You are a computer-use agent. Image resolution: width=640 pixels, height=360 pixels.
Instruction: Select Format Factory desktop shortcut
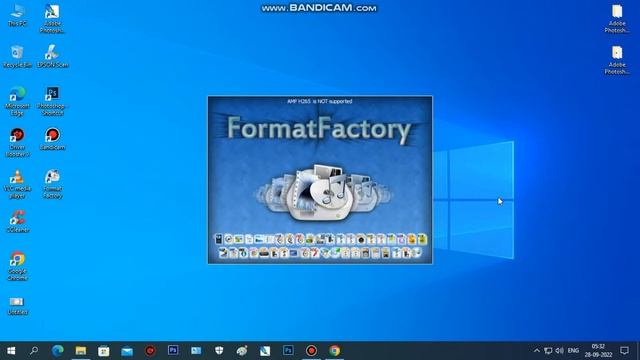click(x=53, y=184)
